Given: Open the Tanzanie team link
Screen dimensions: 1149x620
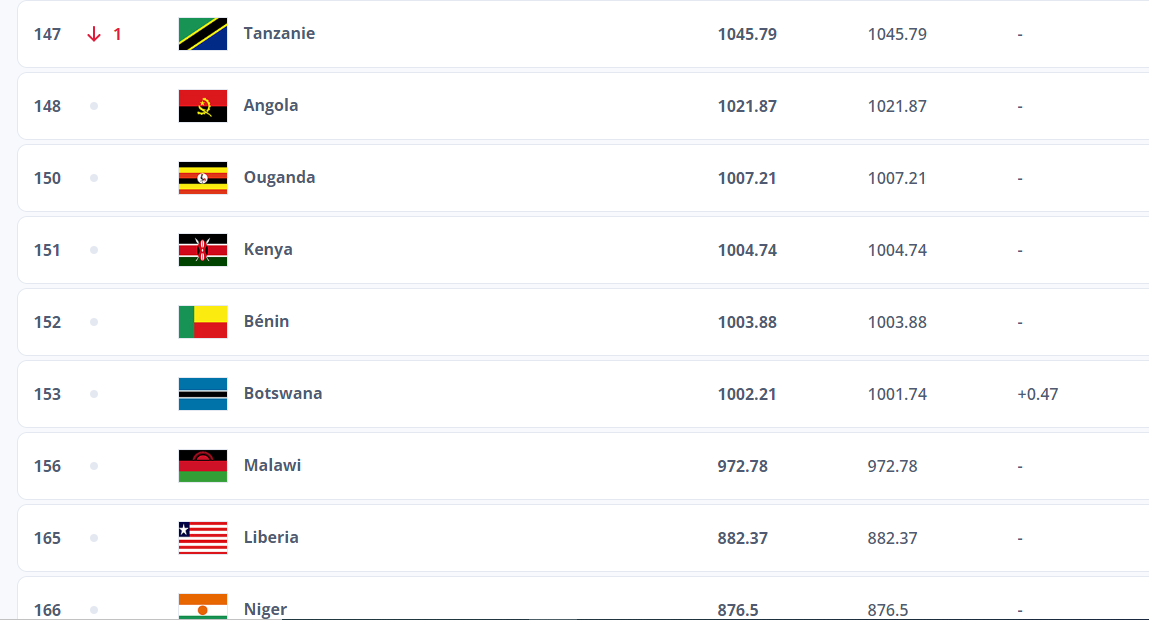Looking at the screenshot, I should (279, 33).
